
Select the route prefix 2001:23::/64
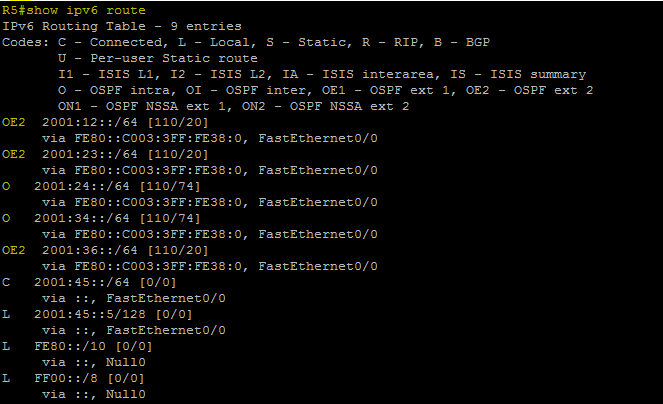[x=90, y=154]
